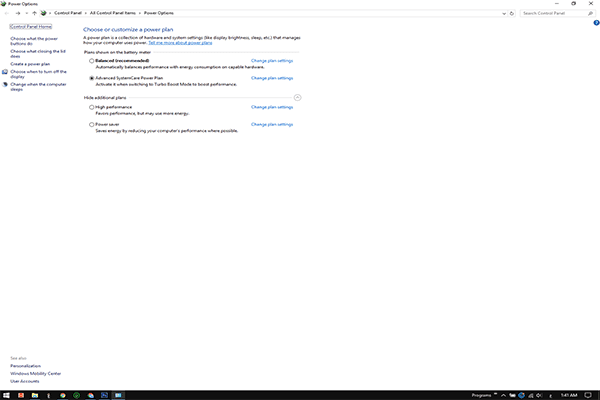Restore down the Power Options window

click(x=573, y=3)
